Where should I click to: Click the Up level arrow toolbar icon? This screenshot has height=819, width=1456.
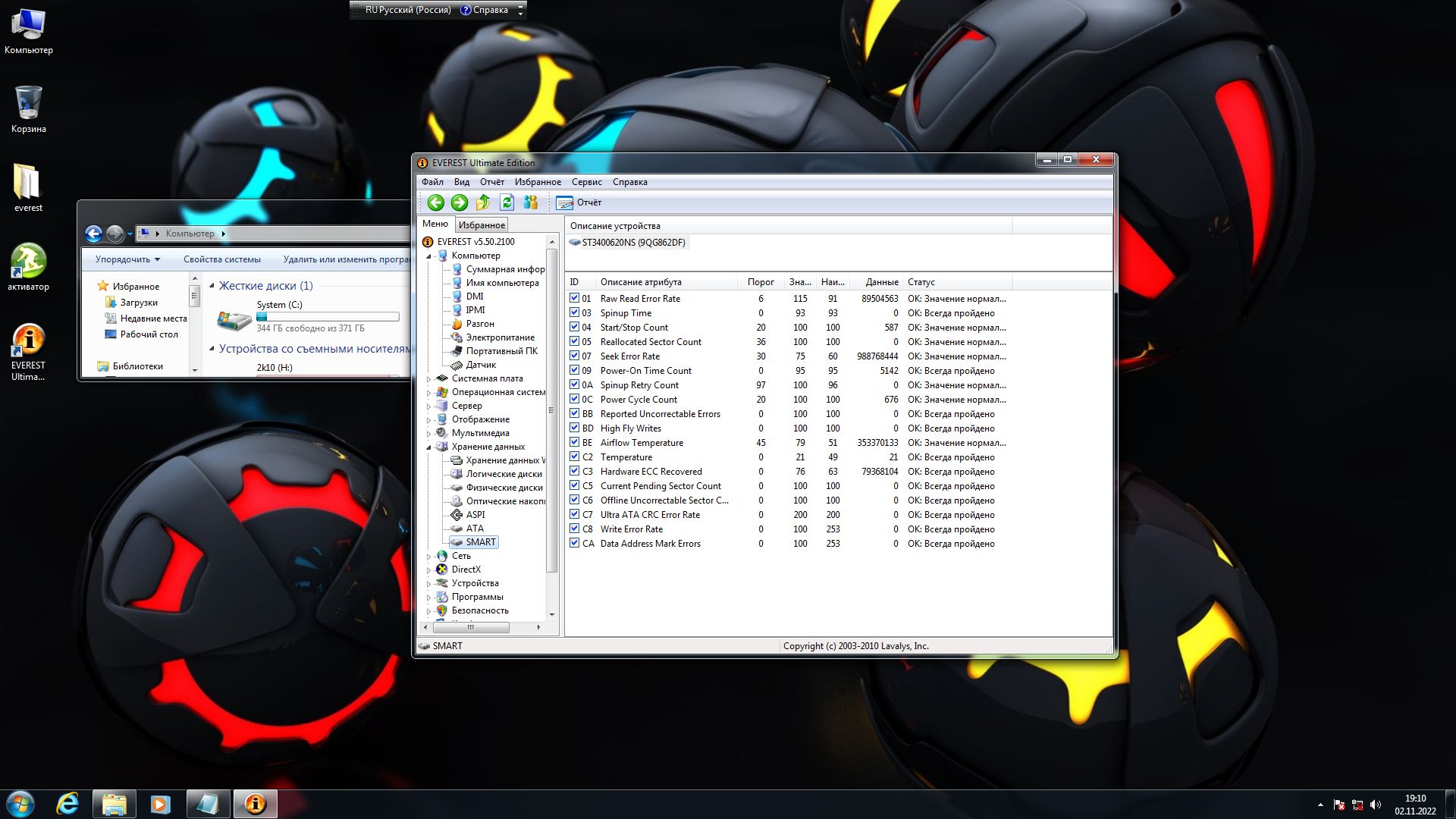click(x=483, y=202)
